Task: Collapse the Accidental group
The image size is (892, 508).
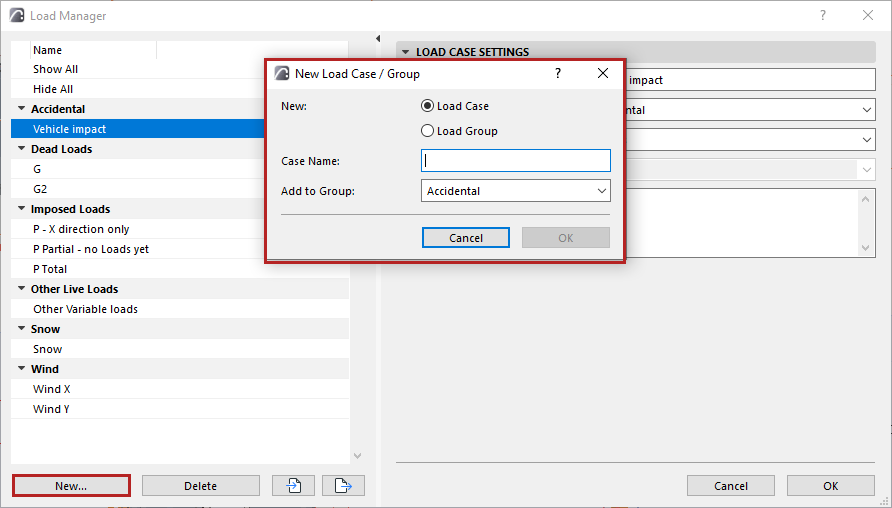Action: click(22, 108)
